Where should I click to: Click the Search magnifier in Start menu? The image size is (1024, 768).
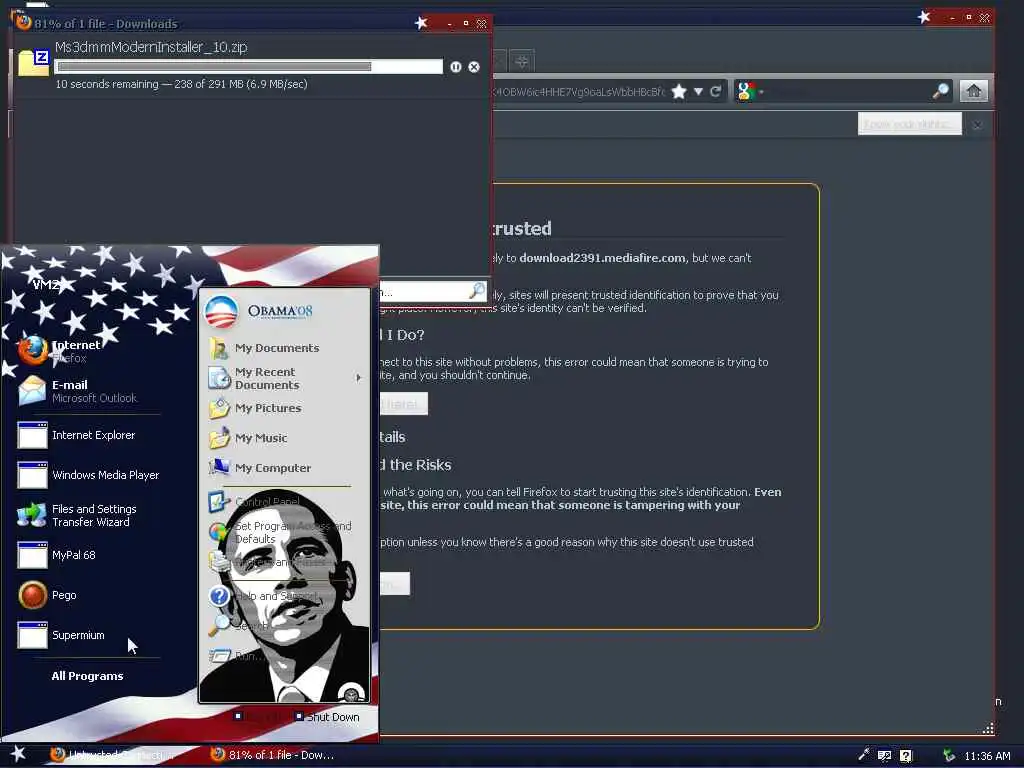pyautogui.click(x=218, y=626)
